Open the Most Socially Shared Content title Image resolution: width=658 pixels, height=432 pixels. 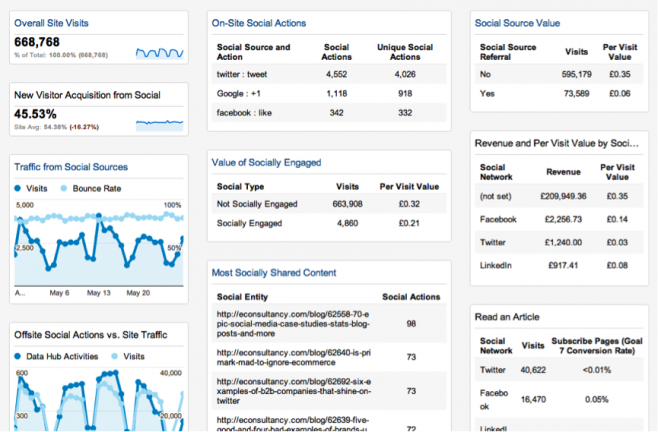tap(274, 273)
